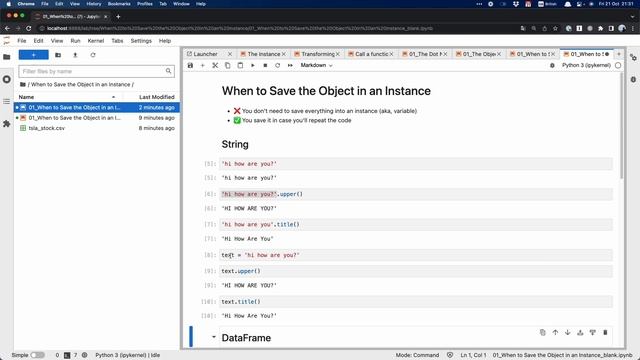Open the cell type Markdown dropdown
Image resolution: width=640 pixels, height=360 pixels.
pos(316,65)
